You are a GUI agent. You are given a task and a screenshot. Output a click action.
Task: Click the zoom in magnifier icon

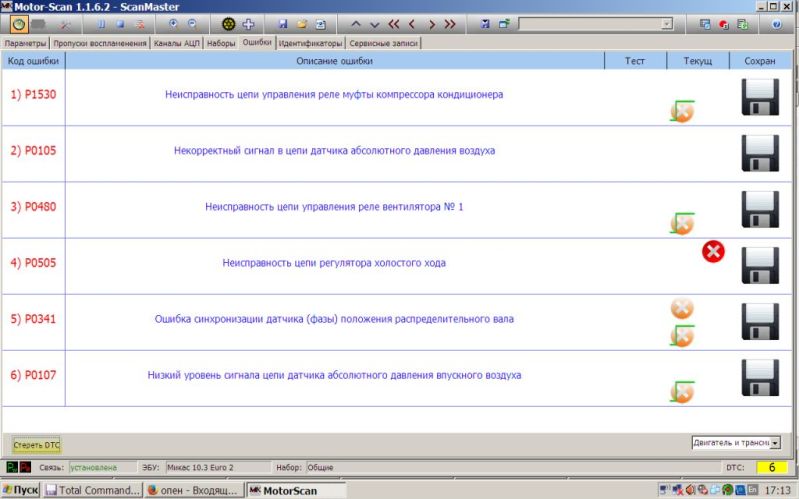click(x=174, y=24)
